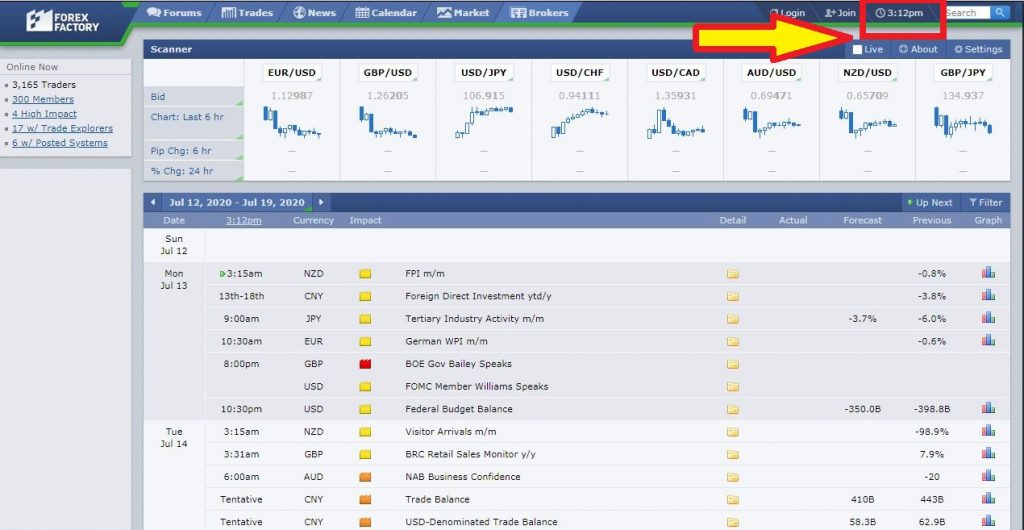Select the BOE Gov Bailey Speaks event
Image resolution: width=1024 pixels, height=530 pixels.
458,364
